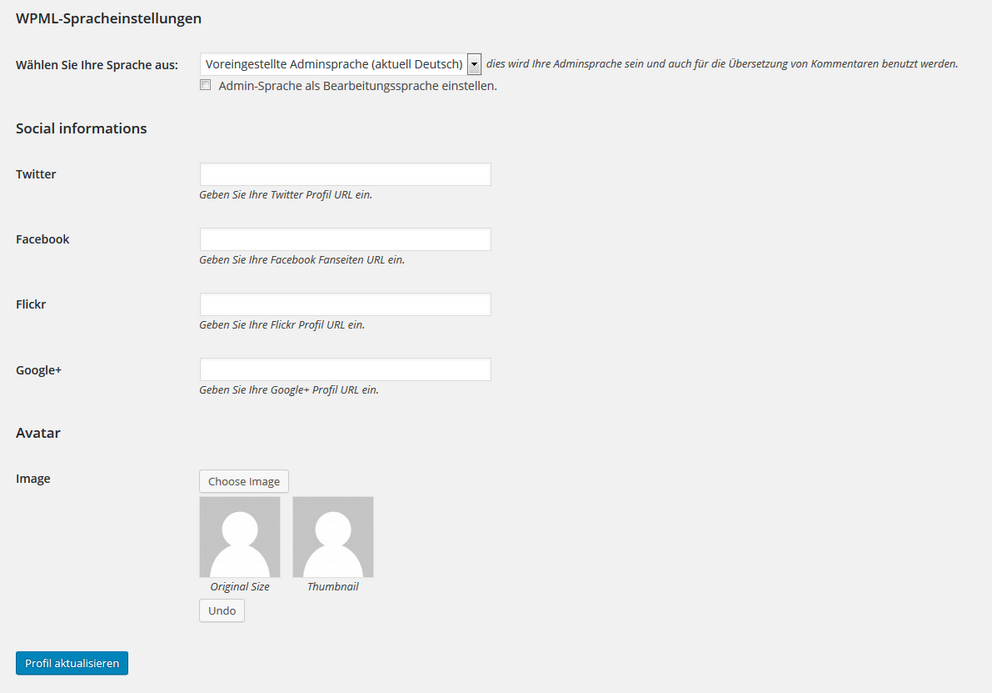
Task: Focus the Google+ URL input field
Action: click(345, 370)
